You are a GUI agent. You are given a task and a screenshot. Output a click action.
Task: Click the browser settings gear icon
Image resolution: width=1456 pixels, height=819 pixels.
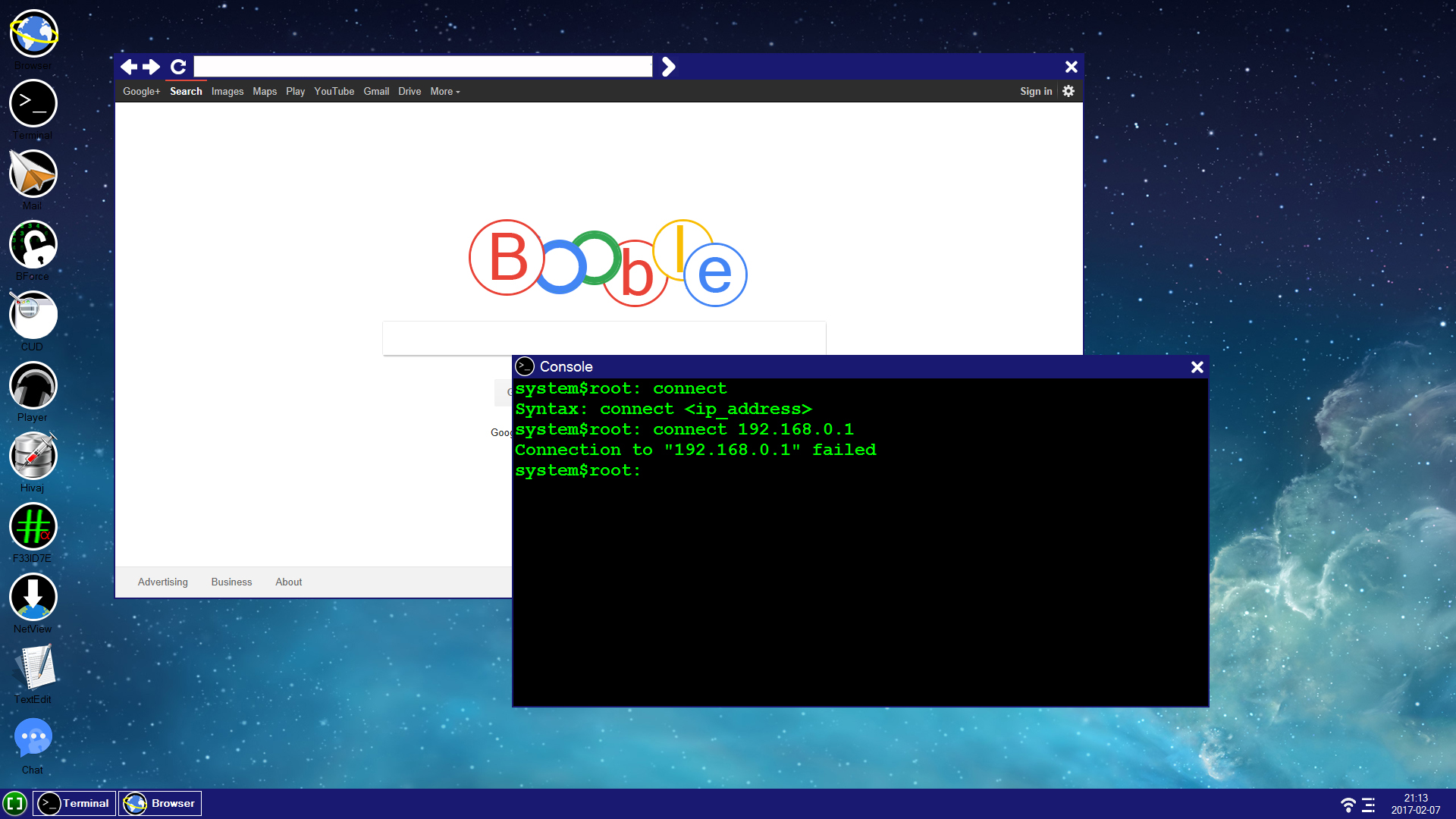click(x=1068, y=91)
